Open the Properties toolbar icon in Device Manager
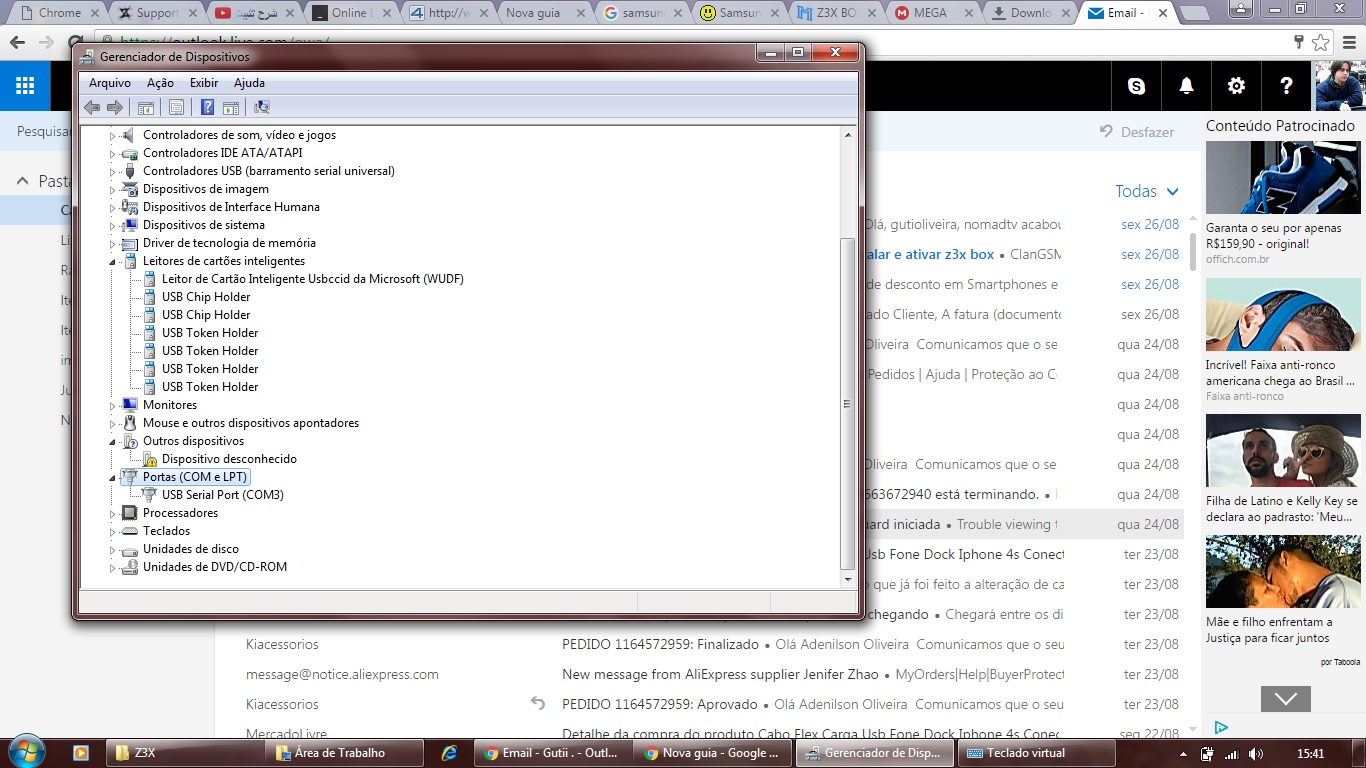Image resolution: width=1366 pixels, height=768 pixels. point(176,107)
